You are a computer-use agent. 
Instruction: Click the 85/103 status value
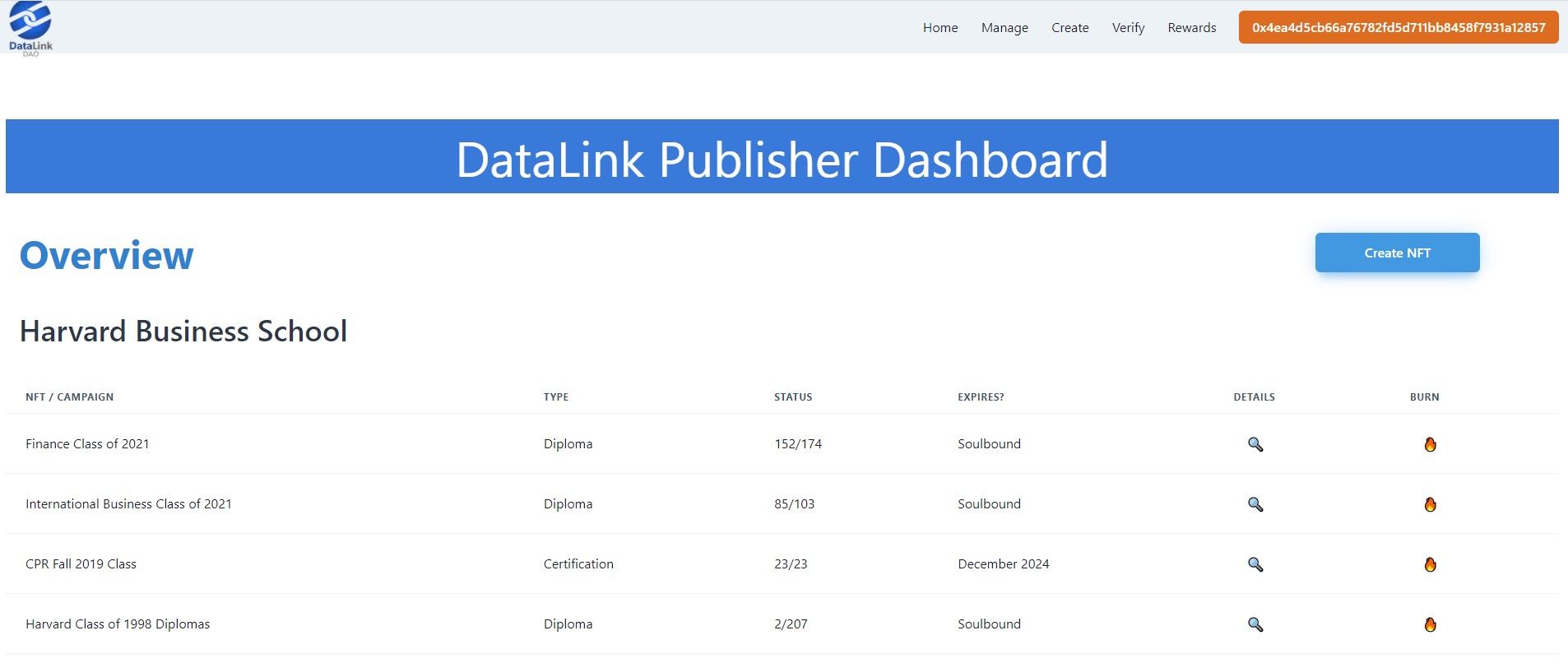click(x=794, y=504)
